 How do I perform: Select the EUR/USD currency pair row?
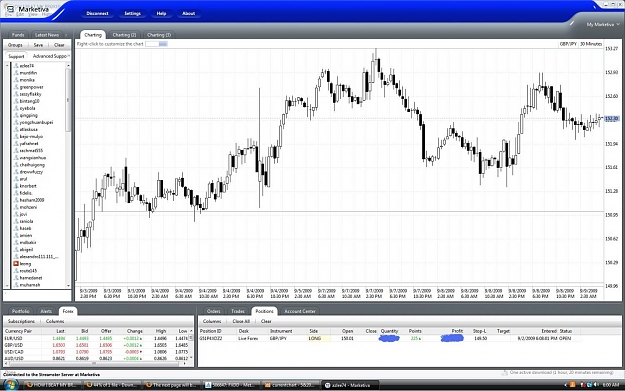(96, 338)
